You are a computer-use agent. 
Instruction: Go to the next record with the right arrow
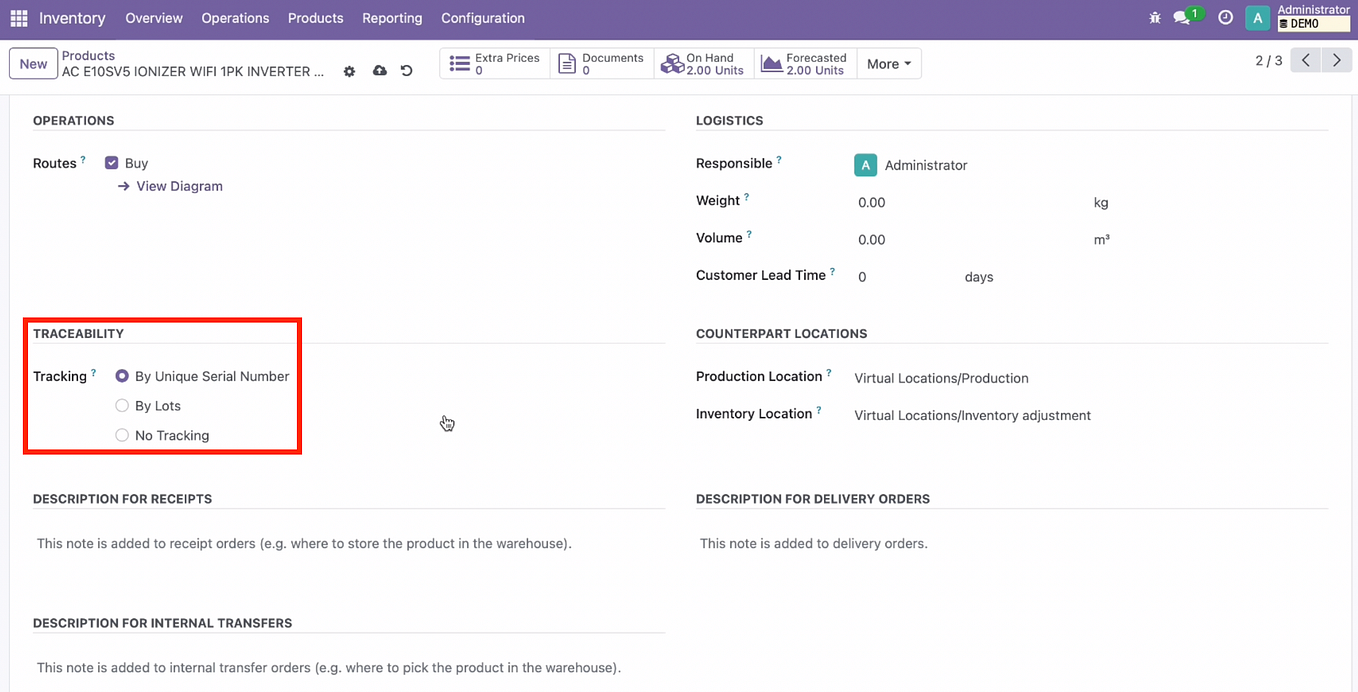tap(1337, 60)
